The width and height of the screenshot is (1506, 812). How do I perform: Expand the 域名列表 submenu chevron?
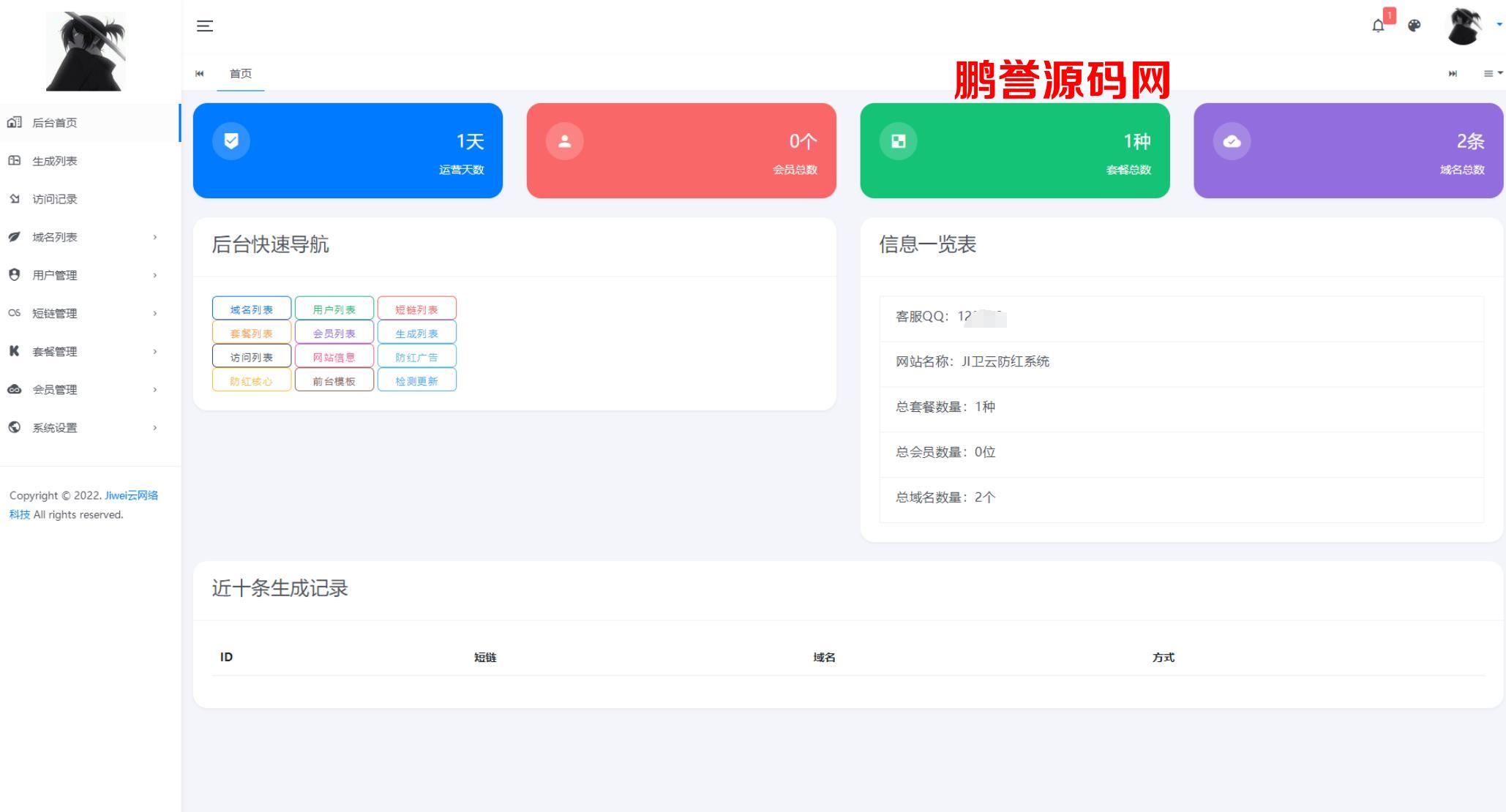154,237
